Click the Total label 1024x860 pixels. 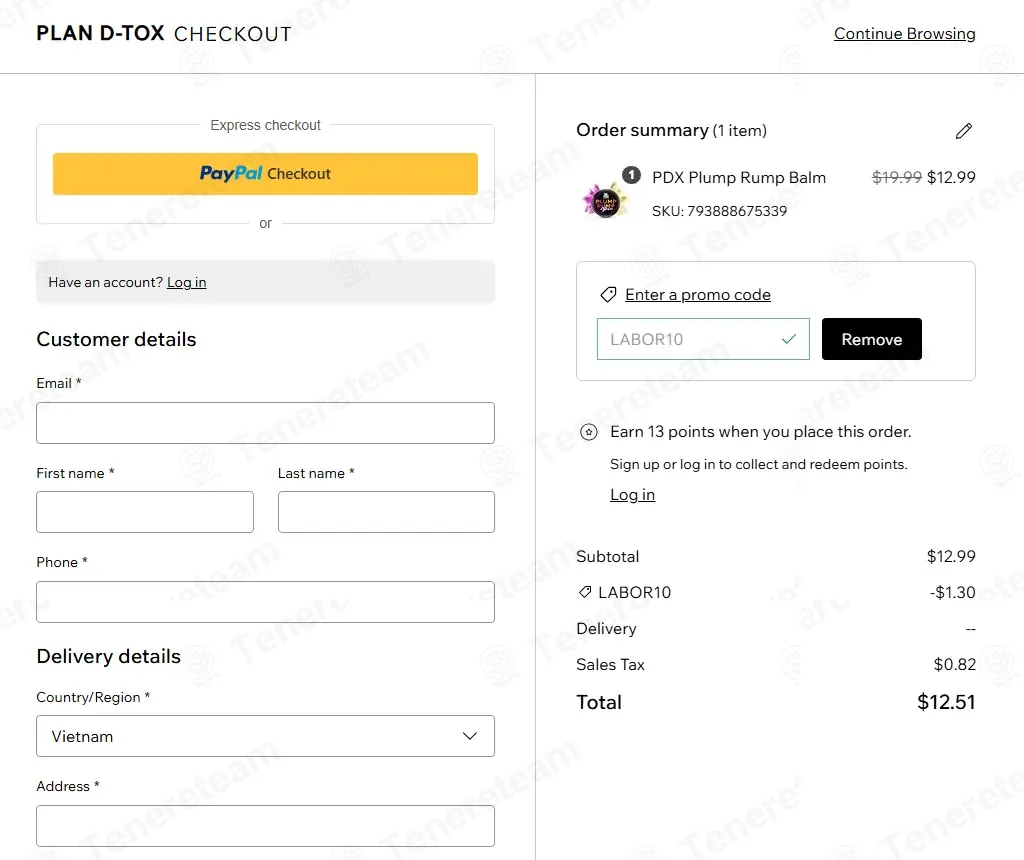tap(599, 702)
